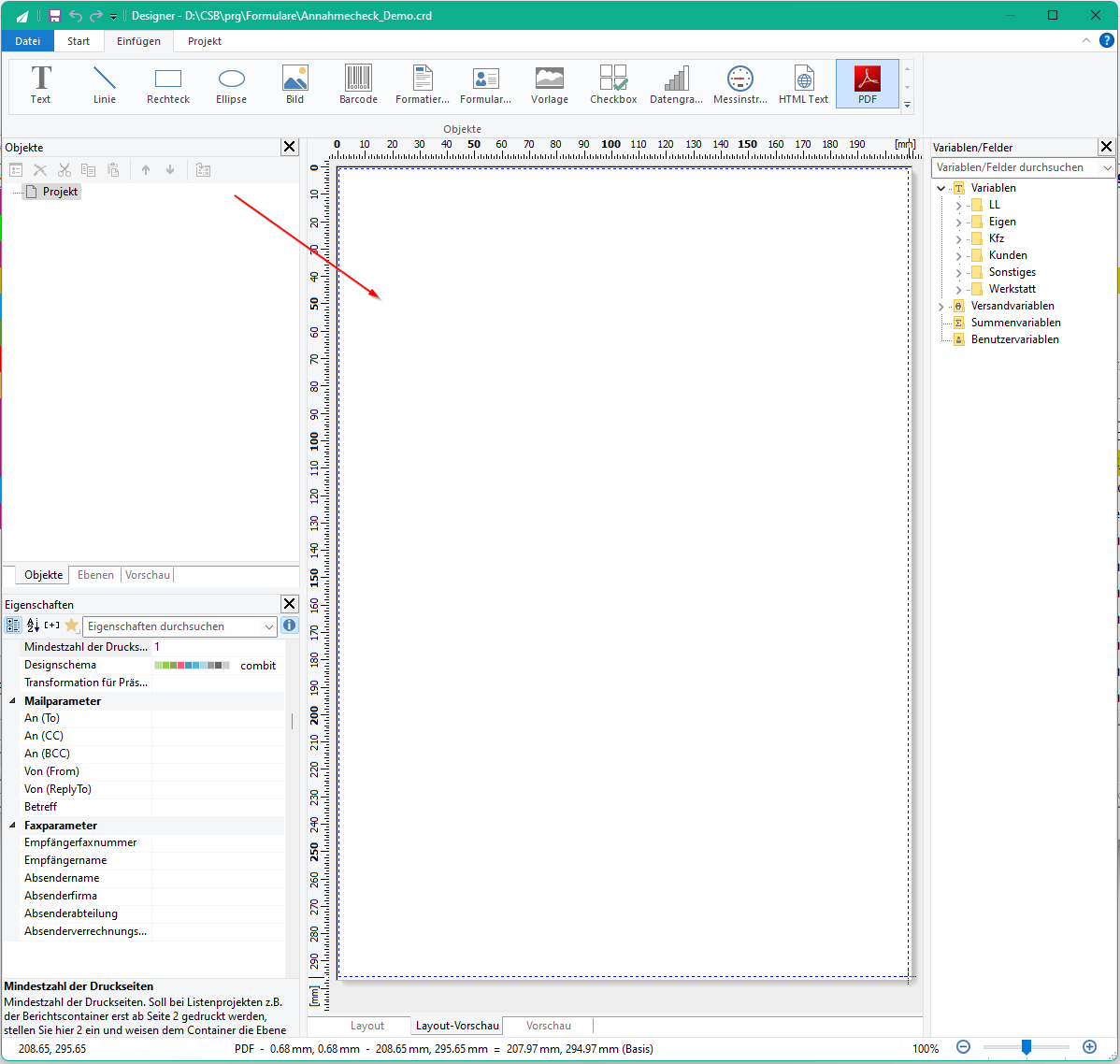Toggle categorized view in Eigenschaften
1120x1064 pixels.
pos(14,625)
